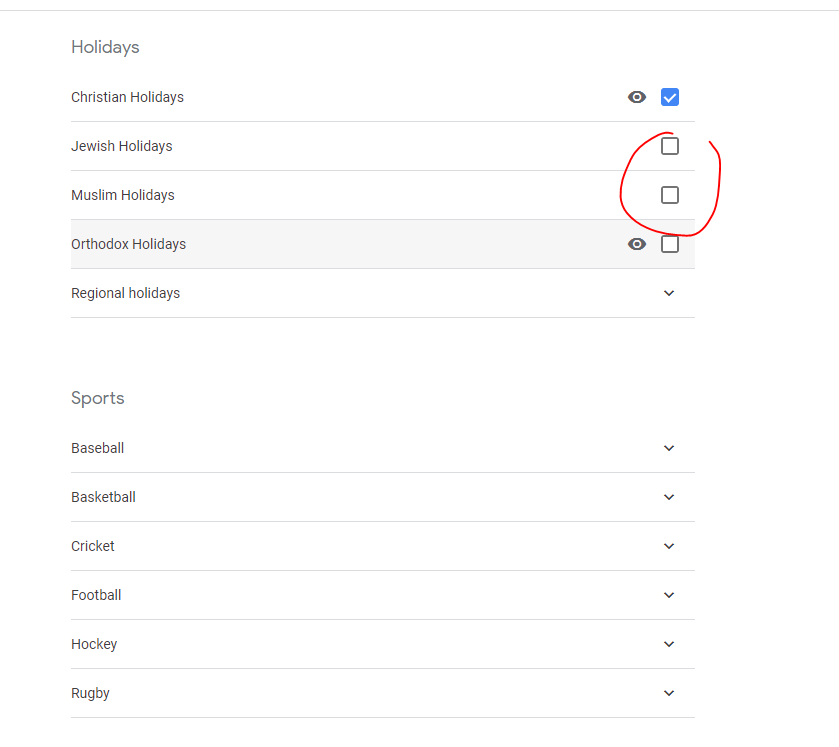Image resolution: width=839 pixels, height=747 pixels.
Task: Select the Christian Holidays label
Action: coord(127,97)
